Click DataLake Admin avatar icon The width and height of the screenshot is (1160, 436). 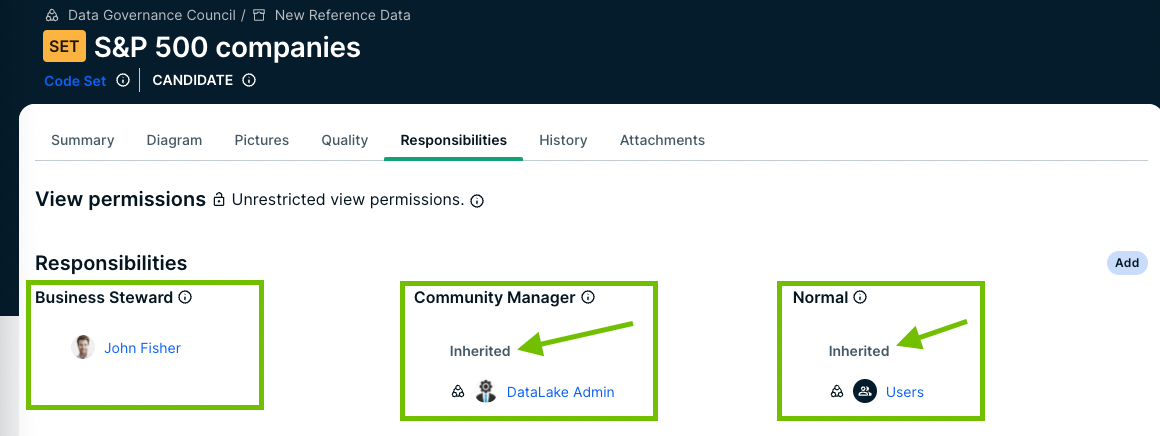point(486,392)
